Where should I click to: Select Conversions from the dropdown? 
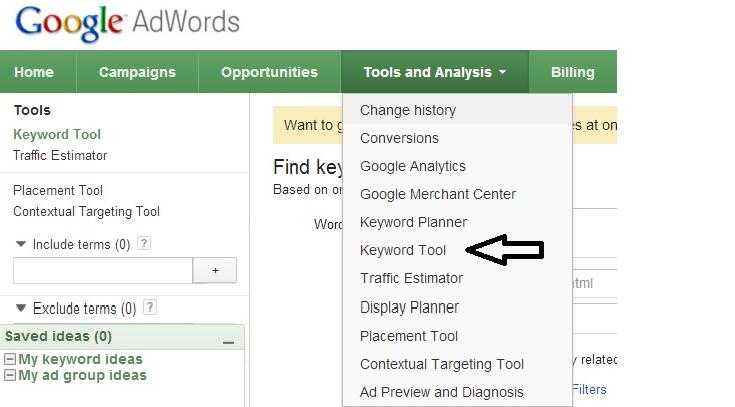coord(458,138)
